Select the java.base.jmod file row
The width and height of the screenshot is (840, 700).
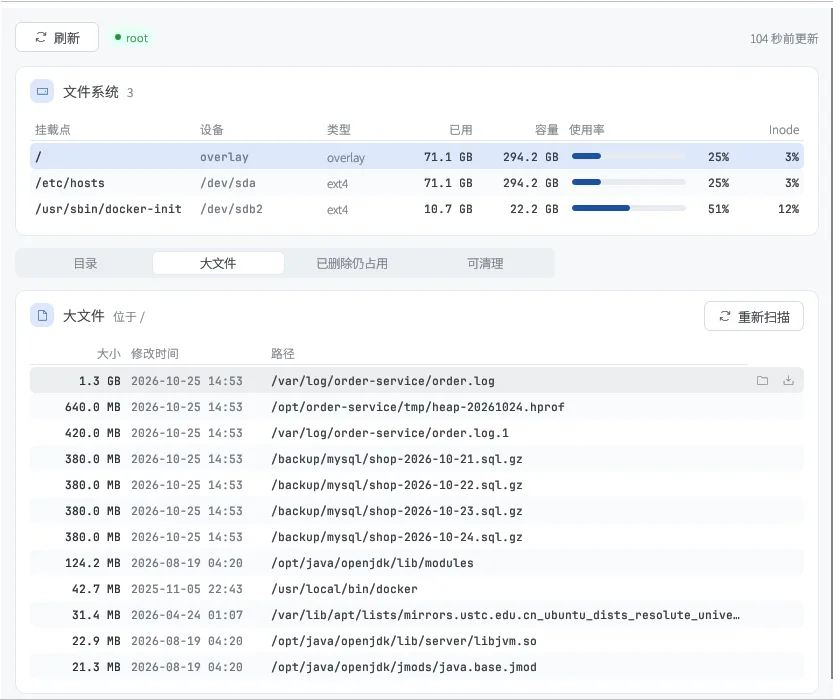pyautogui.click(x=417, y=667)
